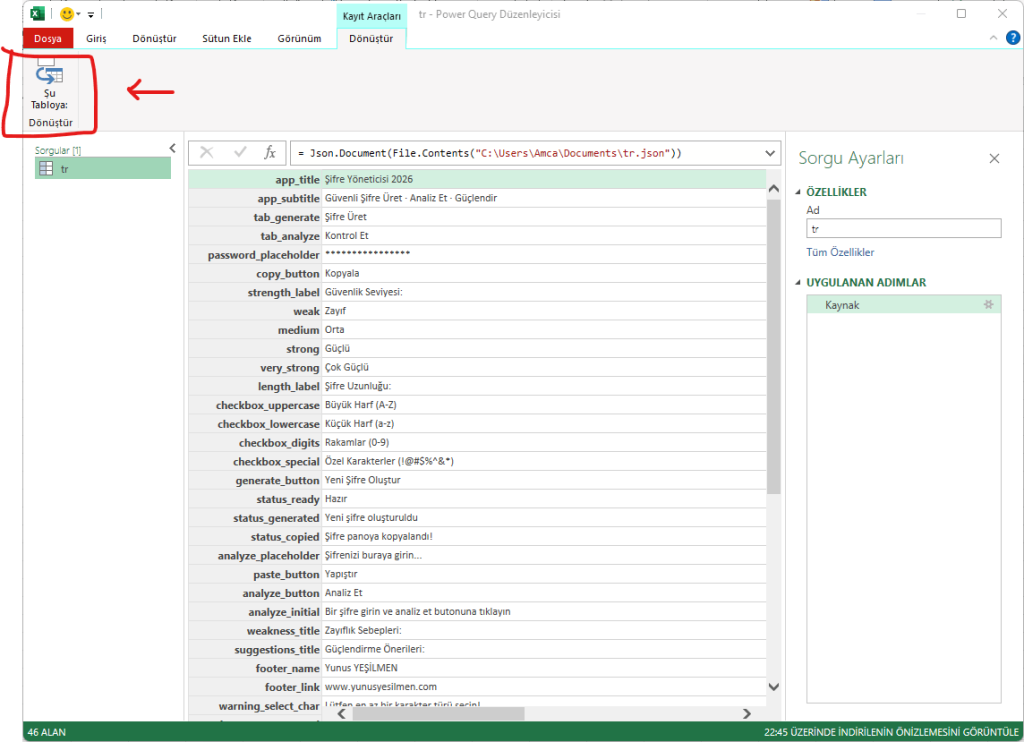Click the Rakamlar (0-9) value
Image resolution: width=1024 pixels, height=742 pixels.
click(x=357, y=443)
